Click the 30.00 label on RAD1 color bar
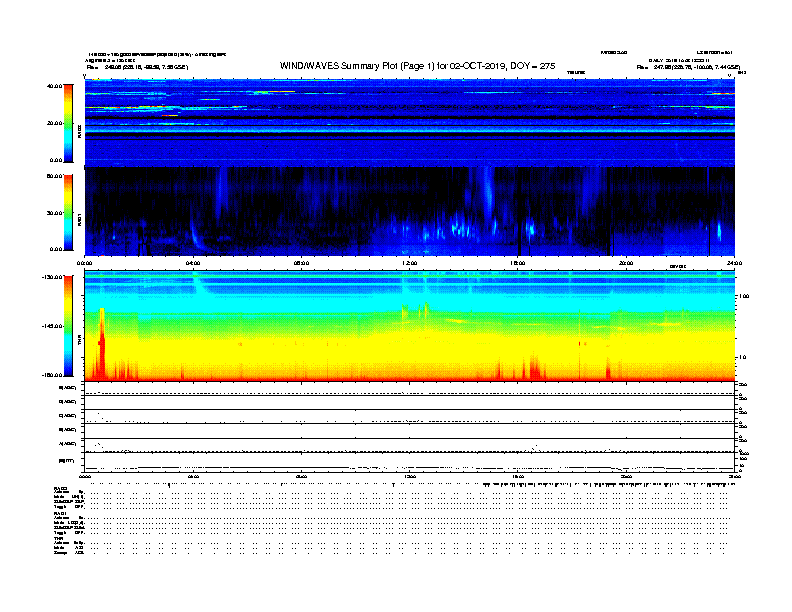 click(54, 213)
